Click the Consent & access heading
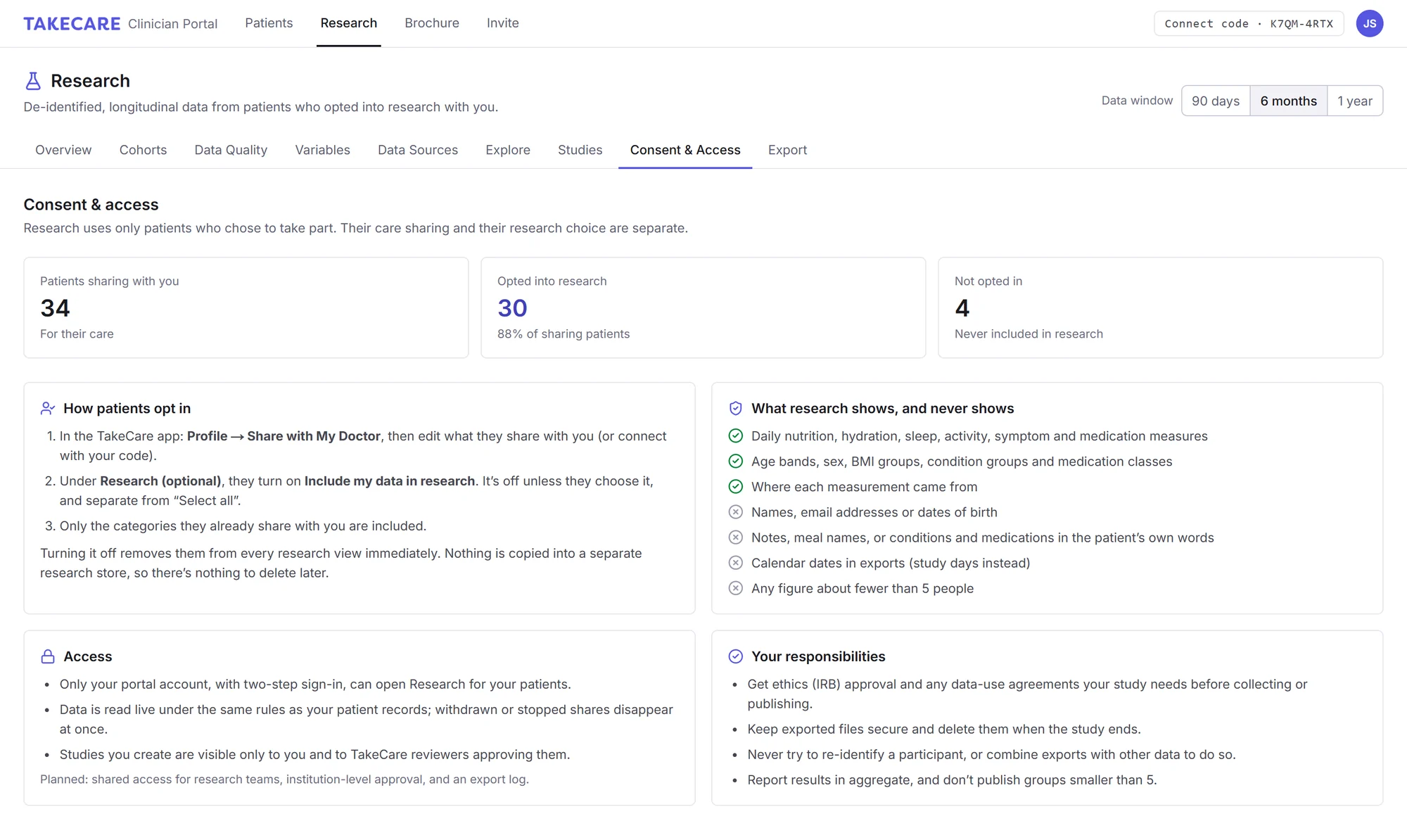Image resolution: width=1407 pixels, height=840 pixels. click(x=91, y=205)
